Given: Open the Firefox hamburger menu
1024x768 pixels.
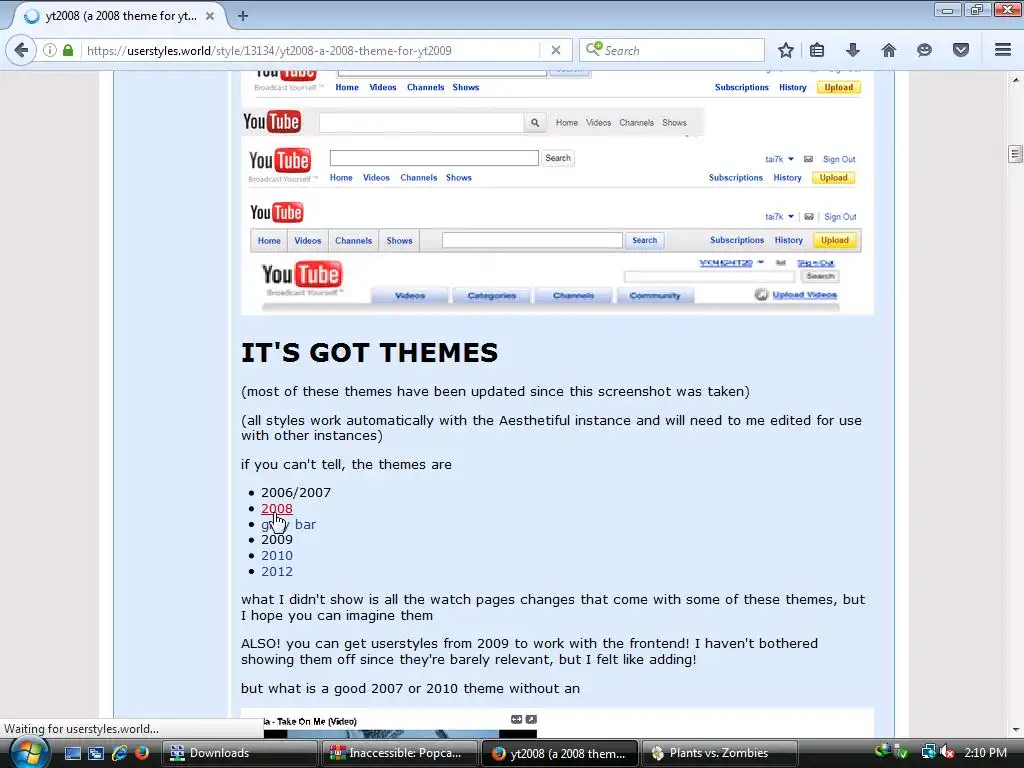Looking at the screenshot, I should point(1003,50).
